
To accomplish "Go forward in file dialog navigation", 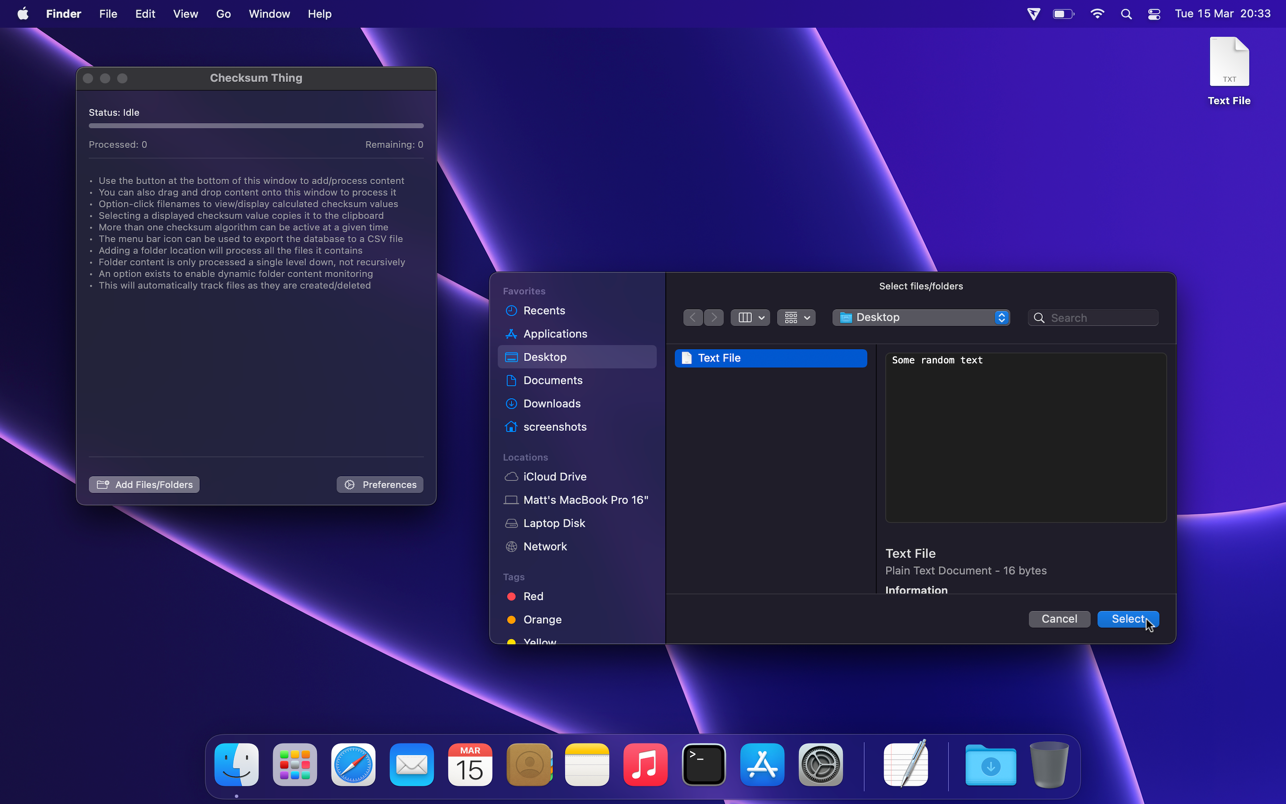I will pyautogui.click(x=714, y=318).
